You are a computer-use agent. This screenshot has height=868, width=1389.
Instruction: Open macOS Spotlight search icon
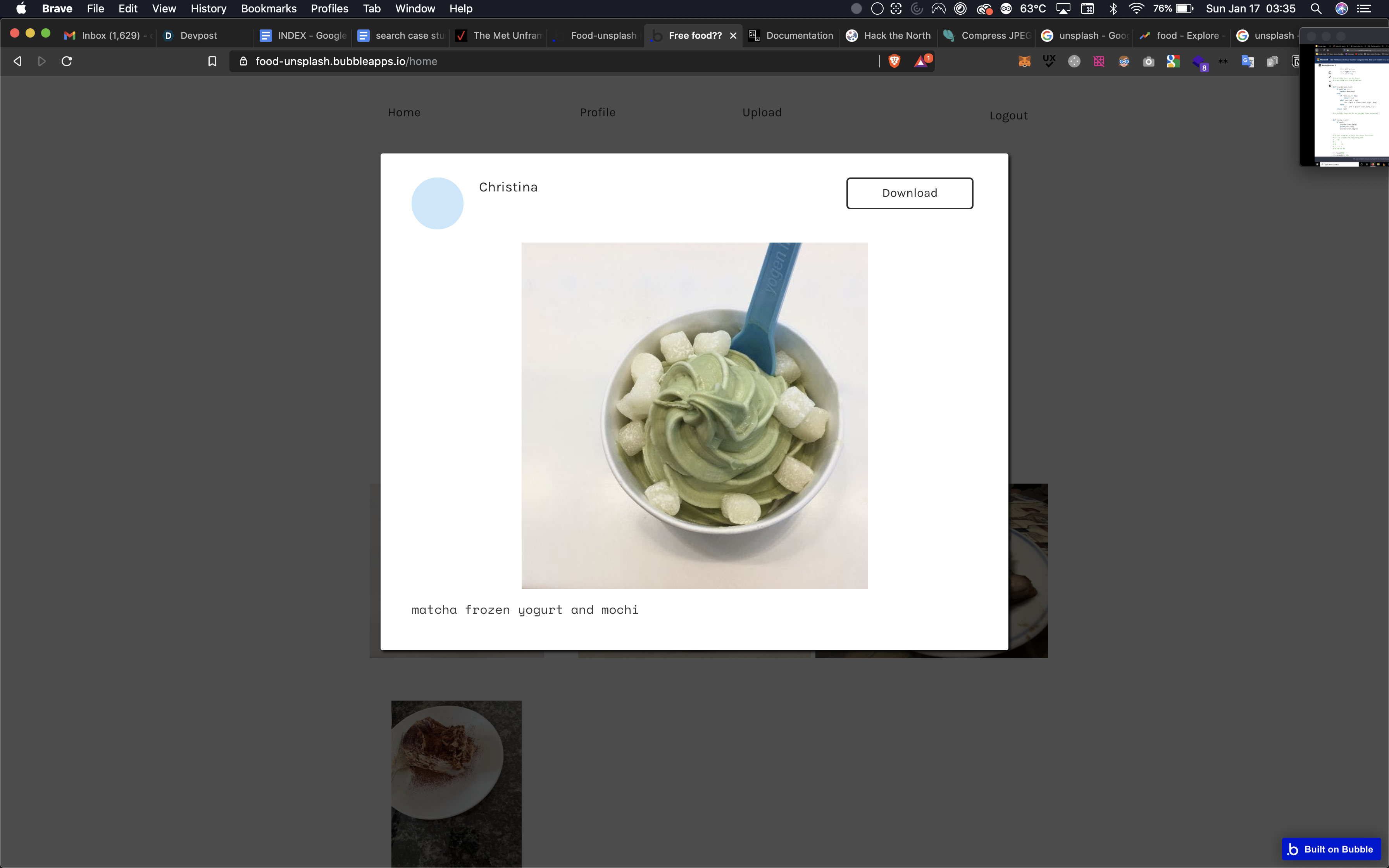1316,9
